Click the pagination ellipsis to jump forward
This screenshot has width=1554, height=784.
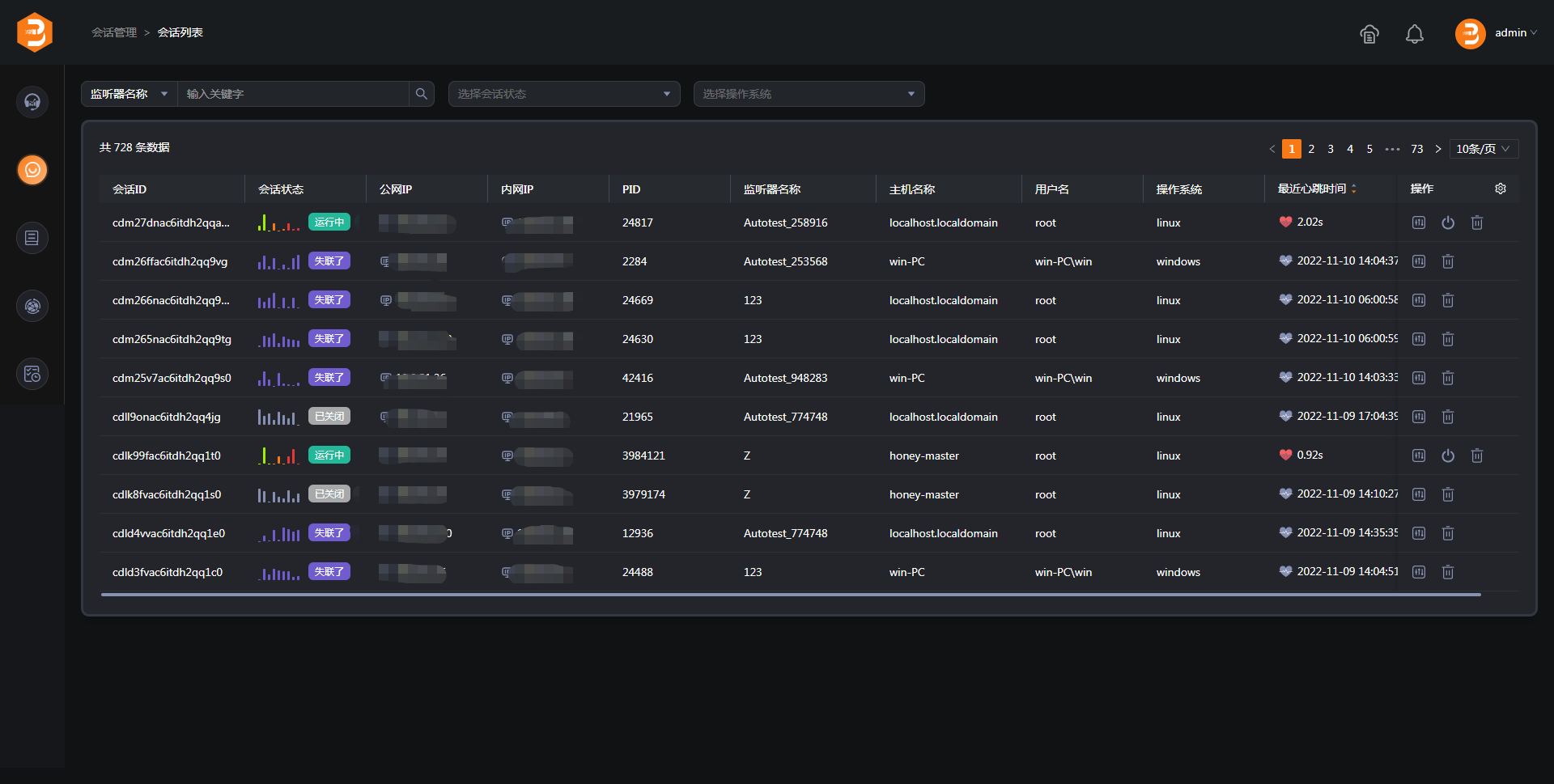pos(1392,149)
